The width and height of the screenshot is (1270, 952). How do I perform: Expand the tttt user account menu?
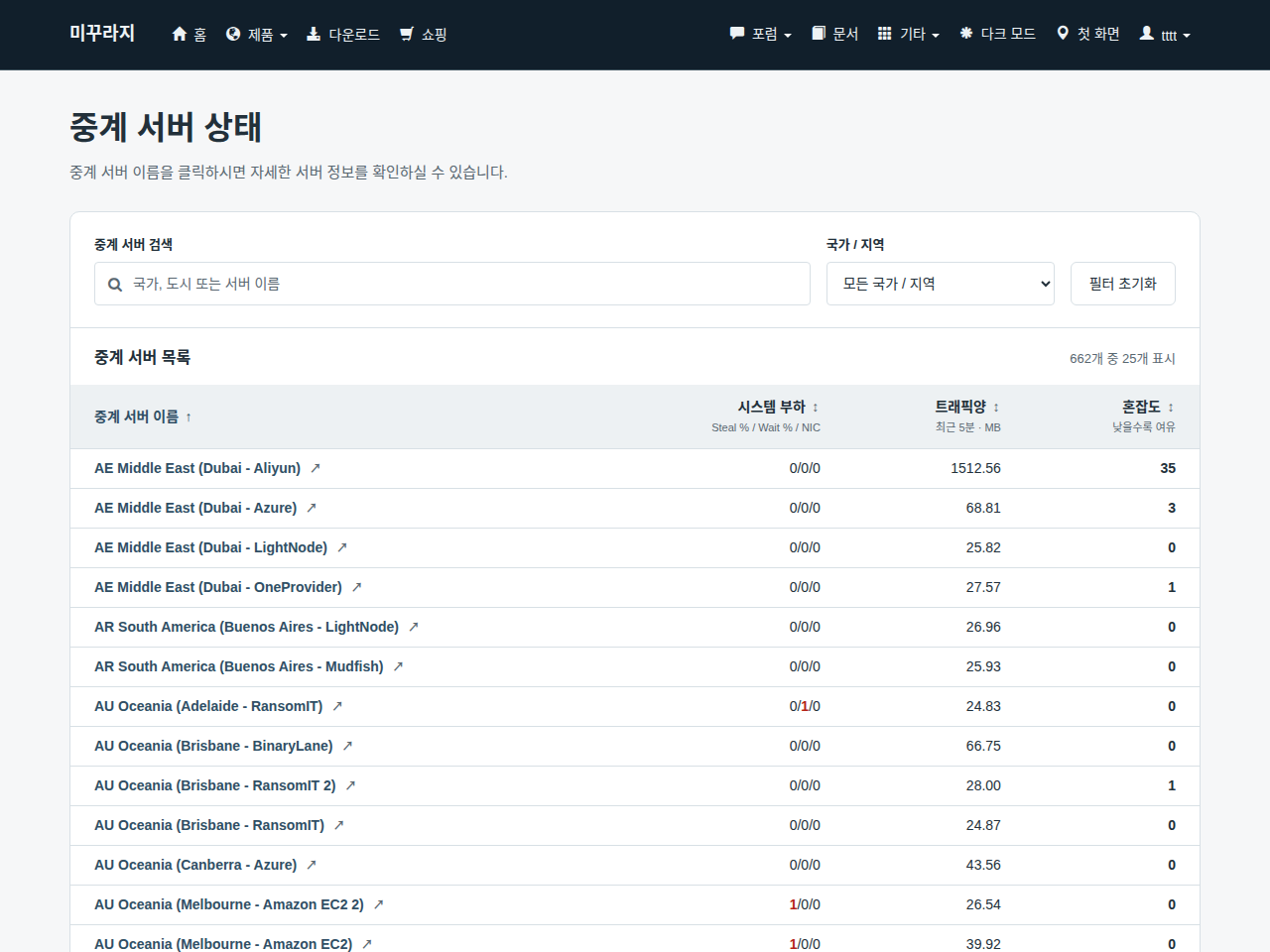[x=1165, y=35]
